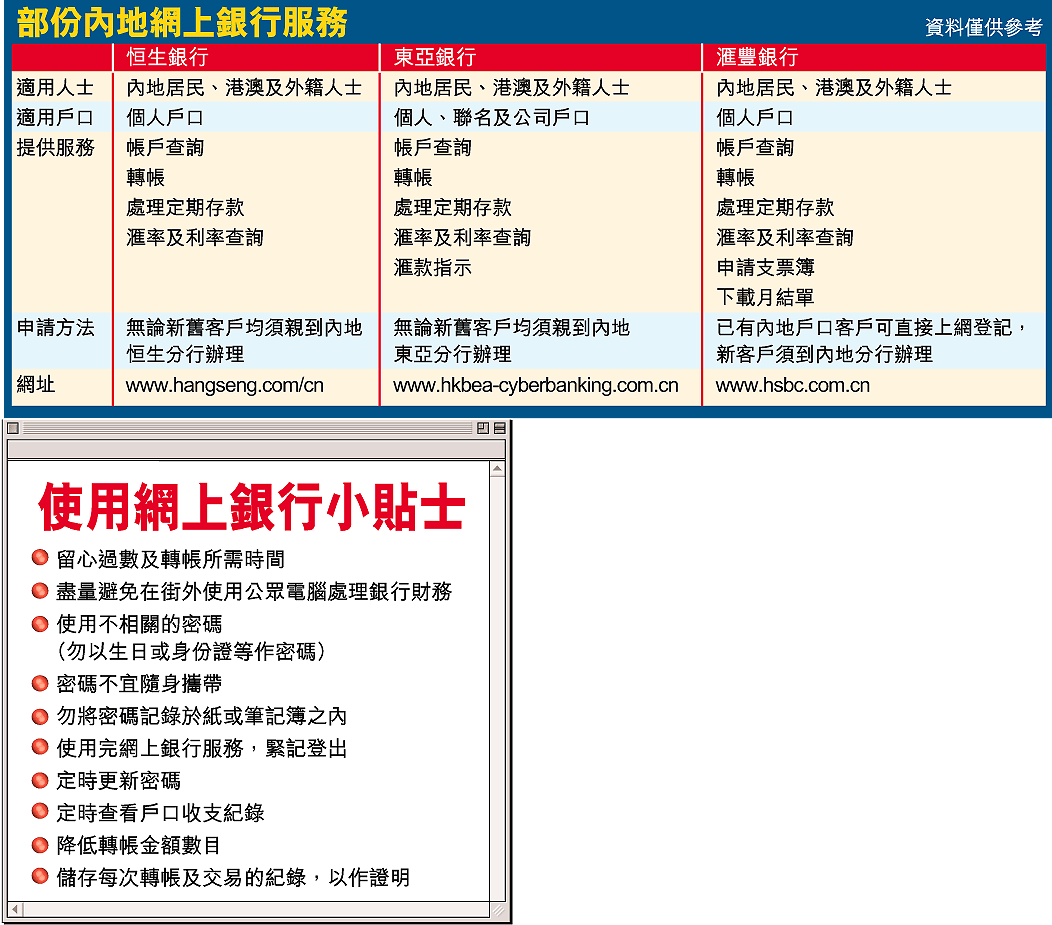Select the 東亞銀行 column header
Screen dimensions: 1052x925
pyautogui.click(x=434, y=57)
